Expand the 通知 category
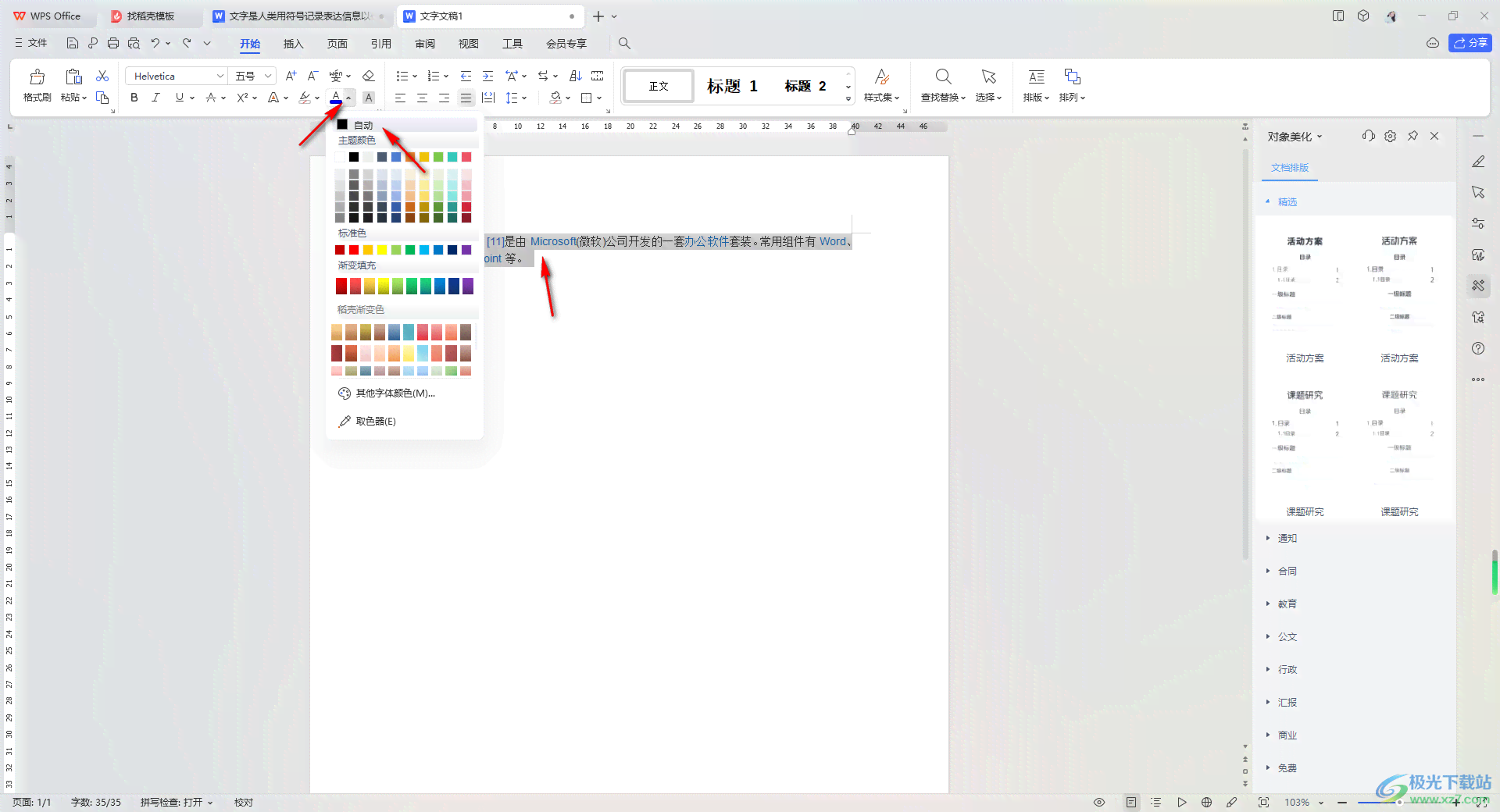 coord(1268,538)
